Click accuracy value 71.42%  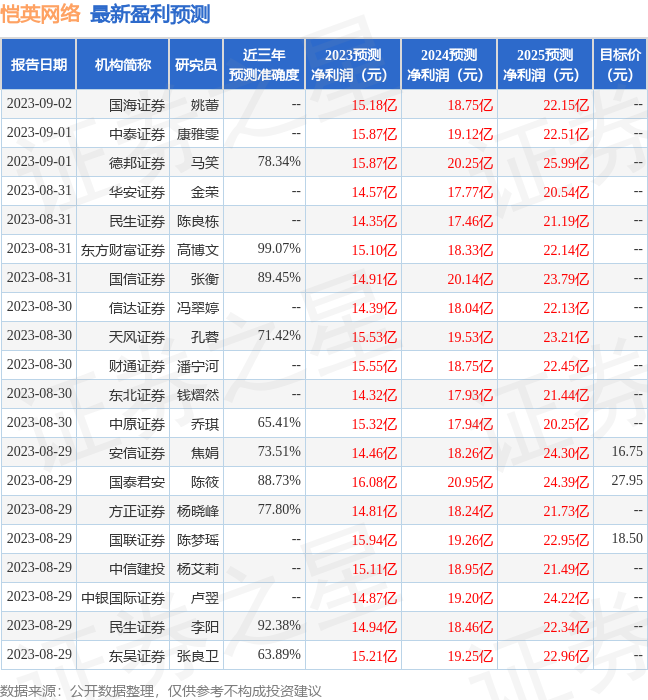coord(279,336)
